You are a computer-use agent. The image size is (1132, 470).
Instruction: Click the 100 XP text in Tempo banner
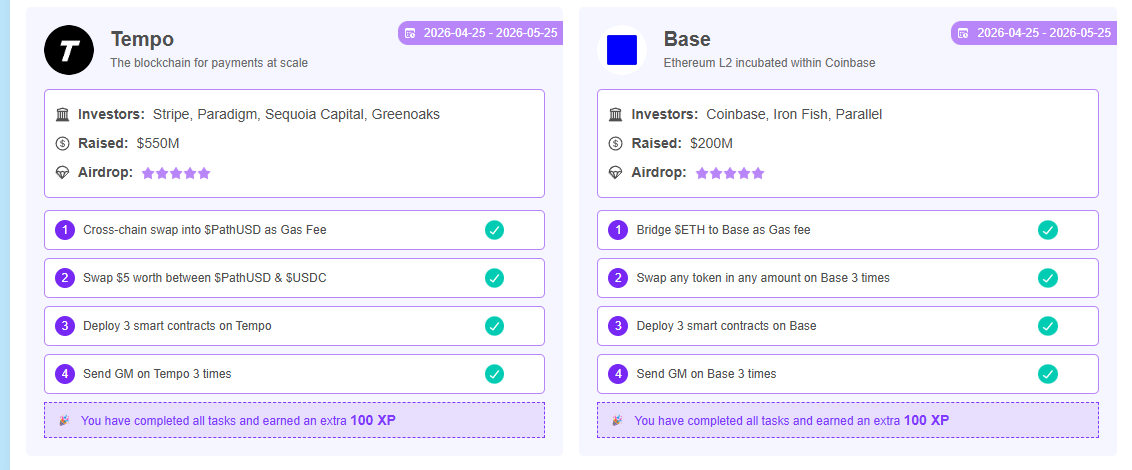(373, 420)
